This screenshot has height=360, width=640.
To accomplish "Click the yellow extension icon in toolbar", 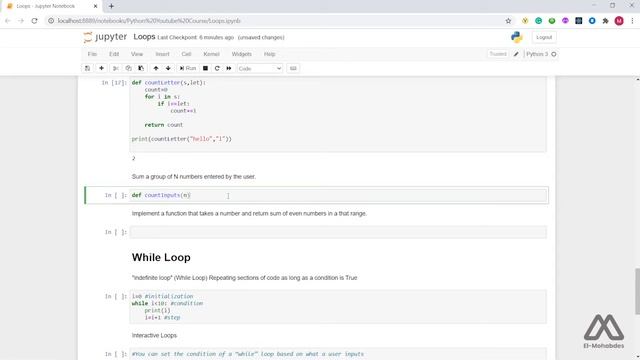I will click(x=525, y=21).
